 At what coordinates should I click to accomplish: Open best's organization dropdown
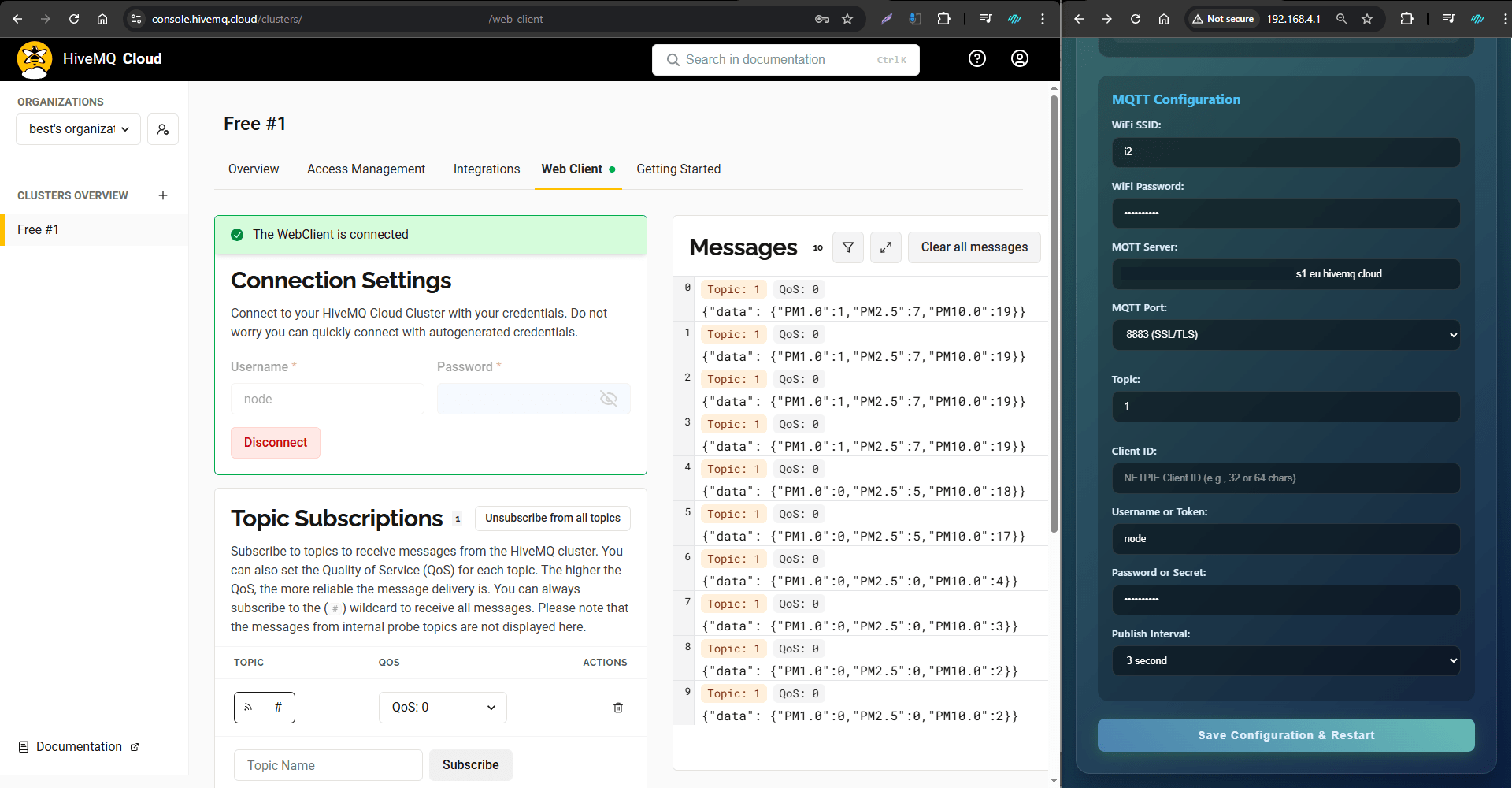(x=78, y=129)
